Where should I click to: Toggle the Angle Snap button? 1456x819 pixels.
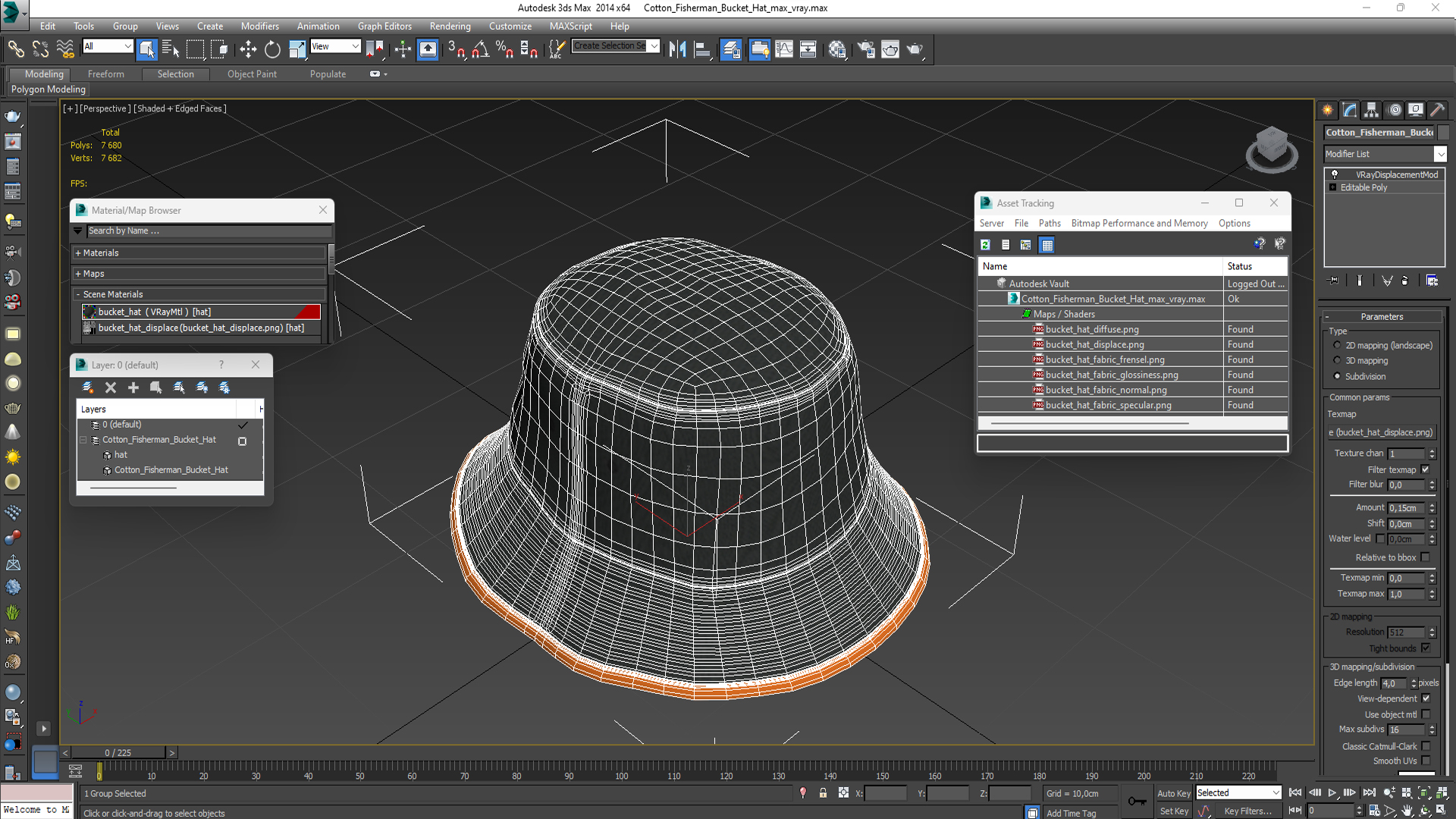click(x=480, y=49)
